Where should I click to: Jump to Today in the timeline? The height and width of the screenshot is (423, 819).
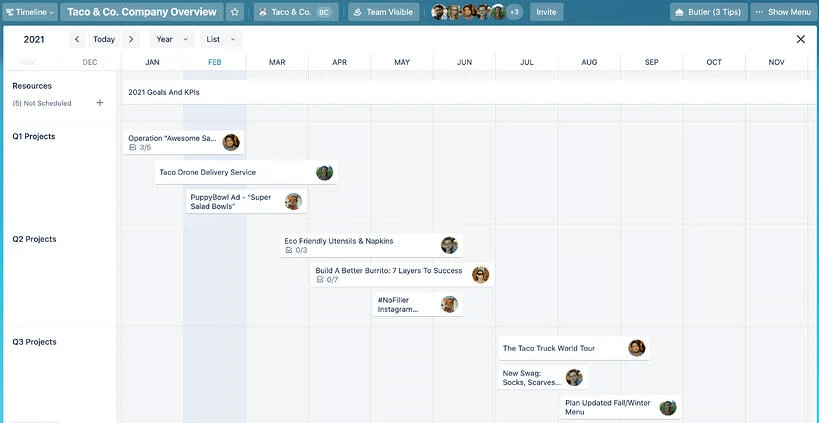[104, 39]
